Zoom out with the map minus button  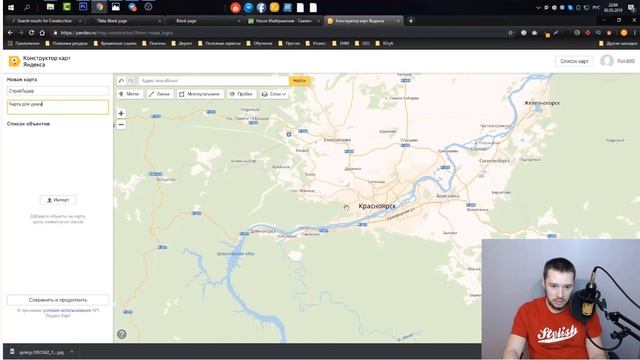coord(121,124)
